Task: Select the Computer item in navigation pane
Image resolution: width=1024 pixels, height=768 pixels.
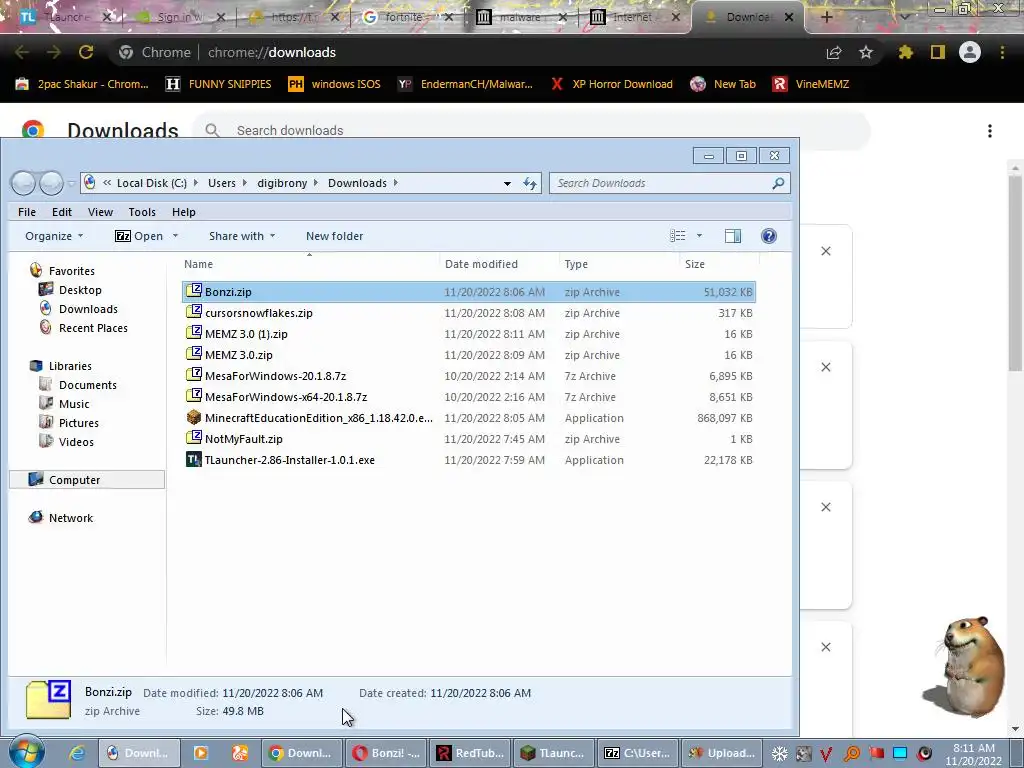Action: click(87, 480)
